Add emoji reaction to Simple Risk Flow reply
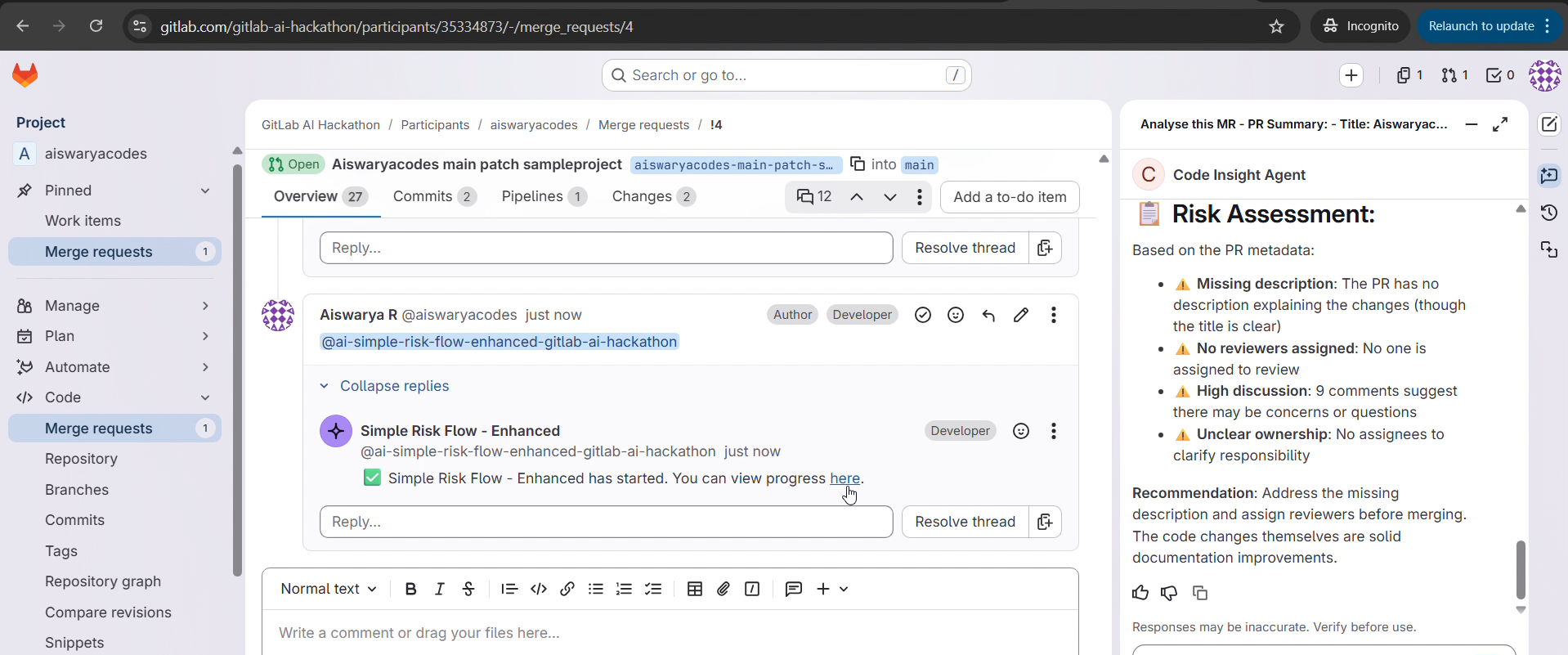This screenshot has width=1568, height=655. coord(1021,431)
